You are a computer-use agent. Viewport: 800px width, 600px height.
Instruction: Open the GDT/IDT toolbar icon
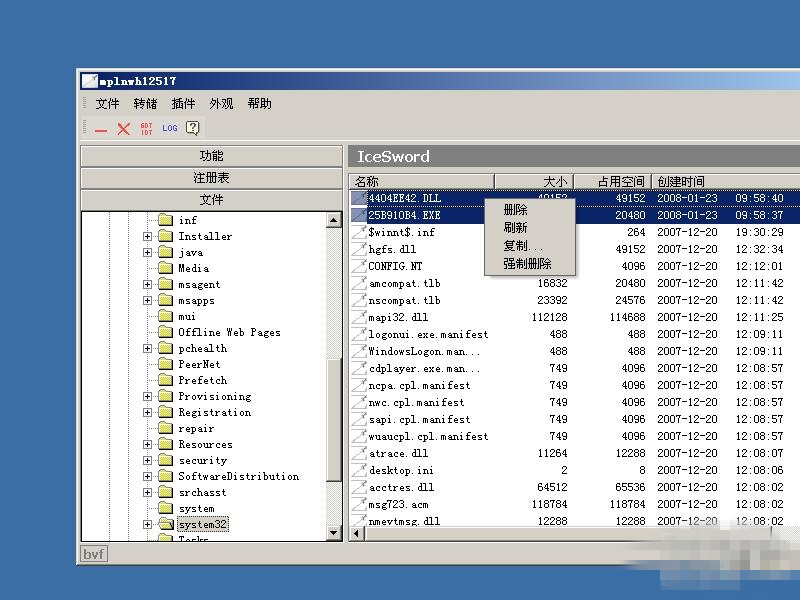[x=147, y=129]
